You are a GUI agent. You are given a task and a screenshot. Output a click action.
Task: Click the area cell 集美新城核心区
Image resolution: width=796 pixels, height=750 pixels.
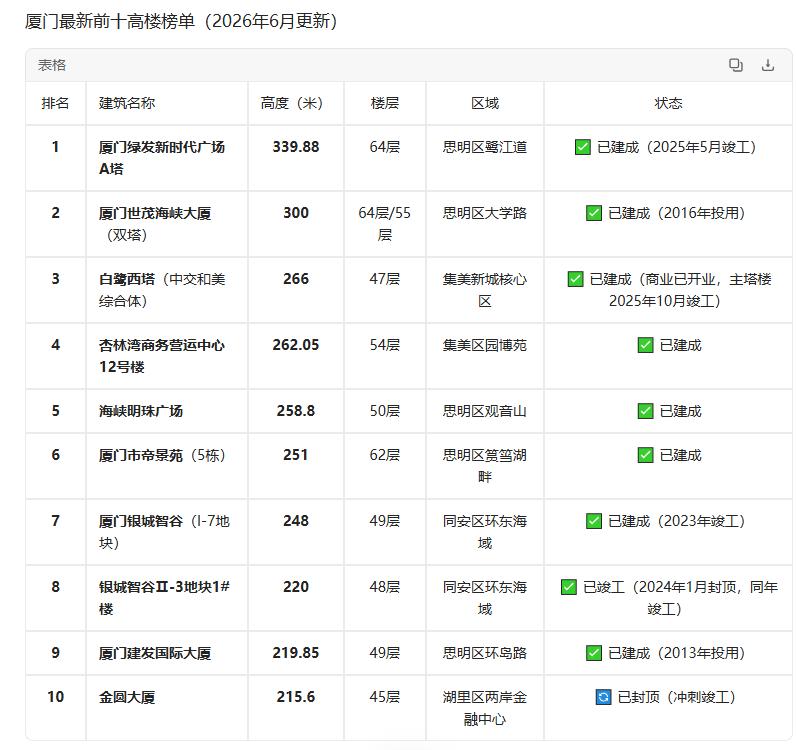pos(485,290)
